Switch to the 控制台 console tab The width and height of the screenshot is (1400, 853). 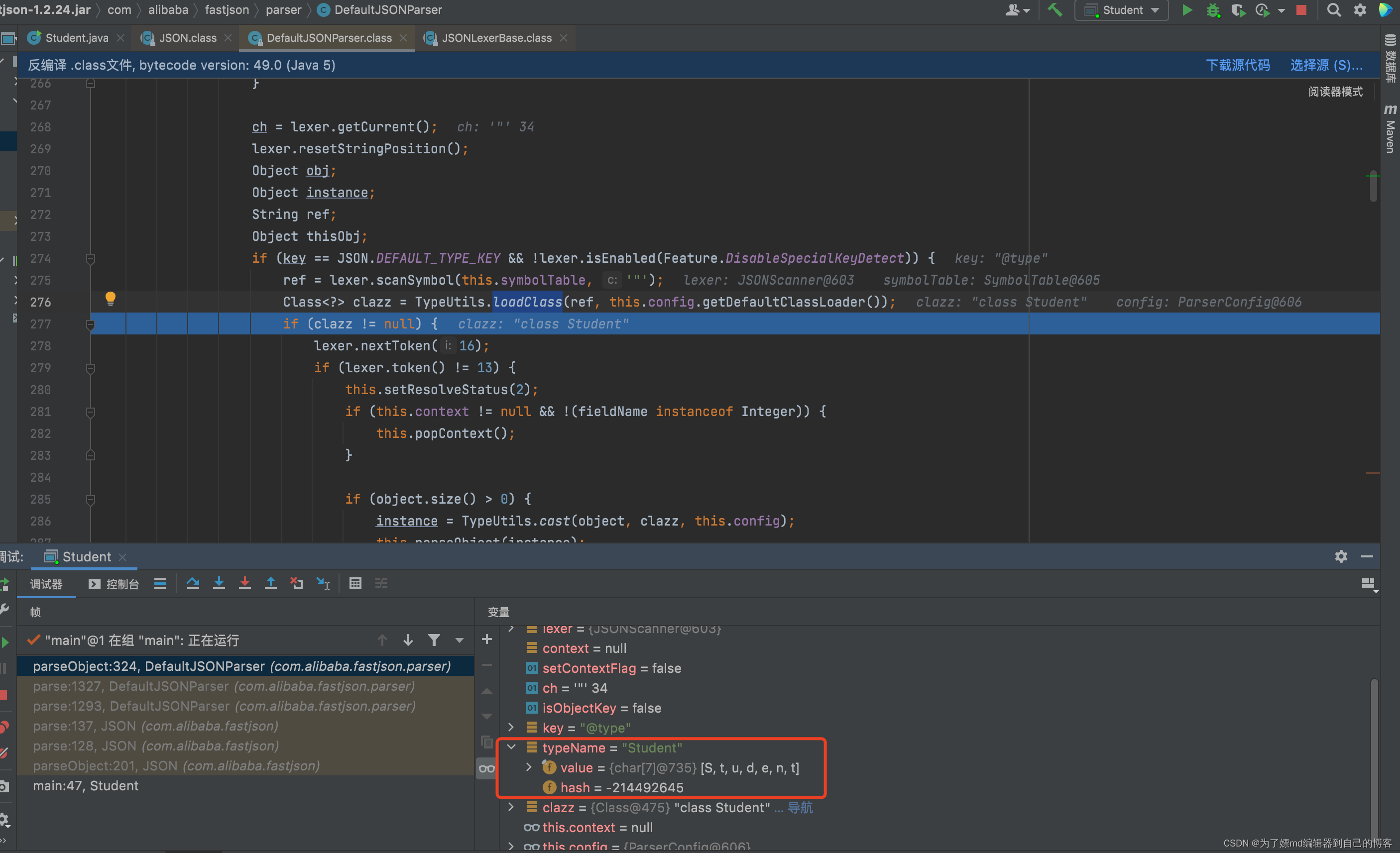(114, 584)
